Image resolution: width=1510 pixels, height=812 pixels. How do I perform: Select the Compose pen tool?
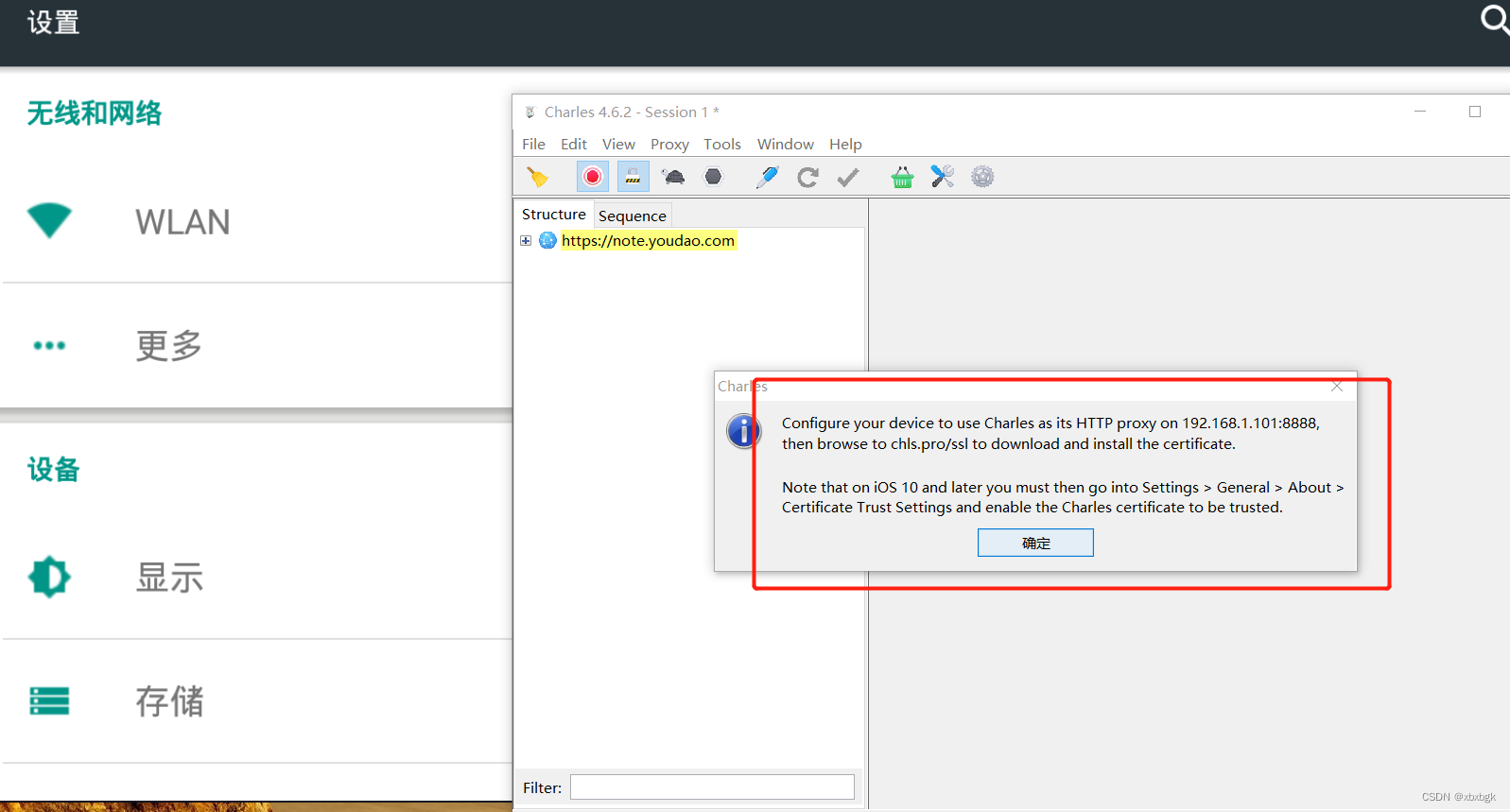pyautogui.click(x=767, y=177)
